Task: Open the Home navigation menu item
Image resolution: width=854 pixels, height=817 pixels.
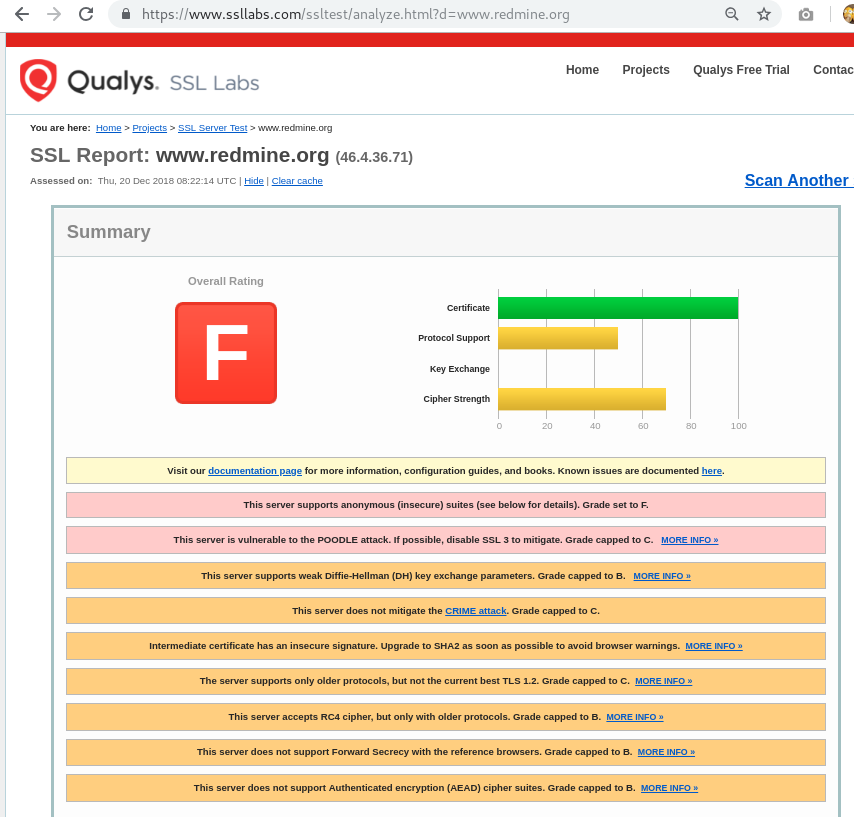Action: pos(582,70)
